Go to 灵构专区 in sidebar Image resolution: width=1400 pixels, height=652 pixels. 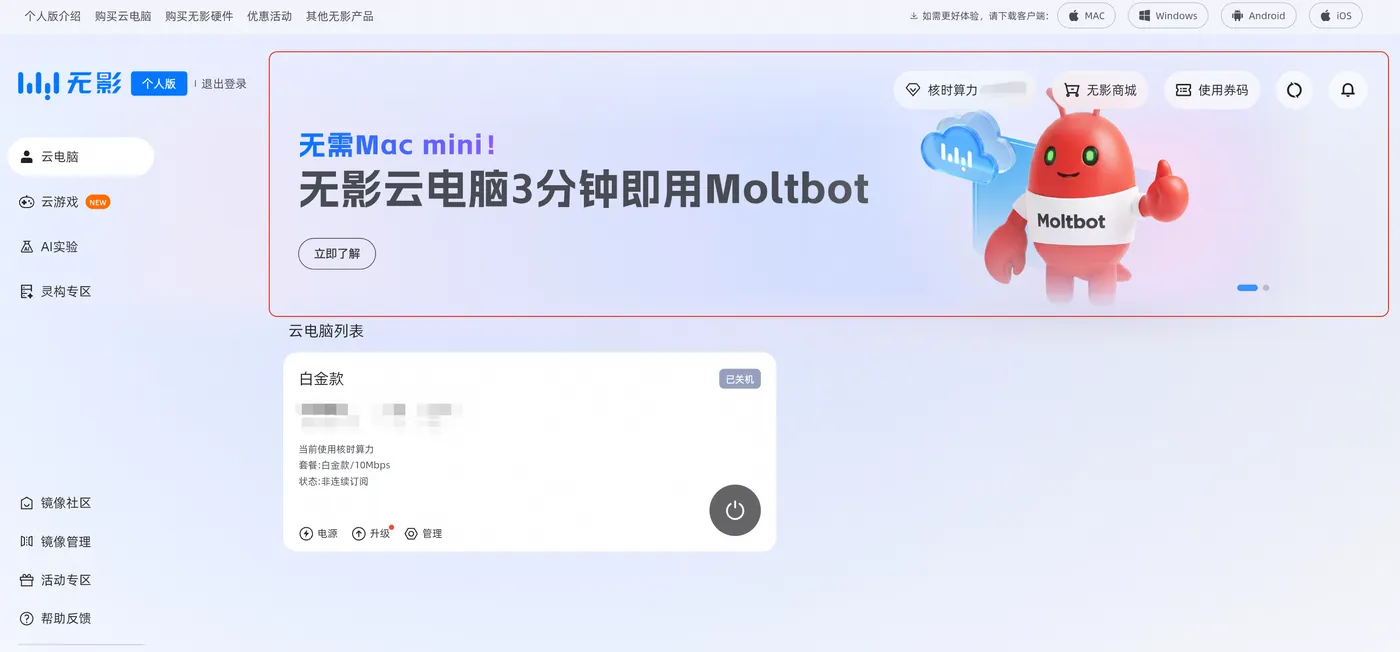pos(55,292)
